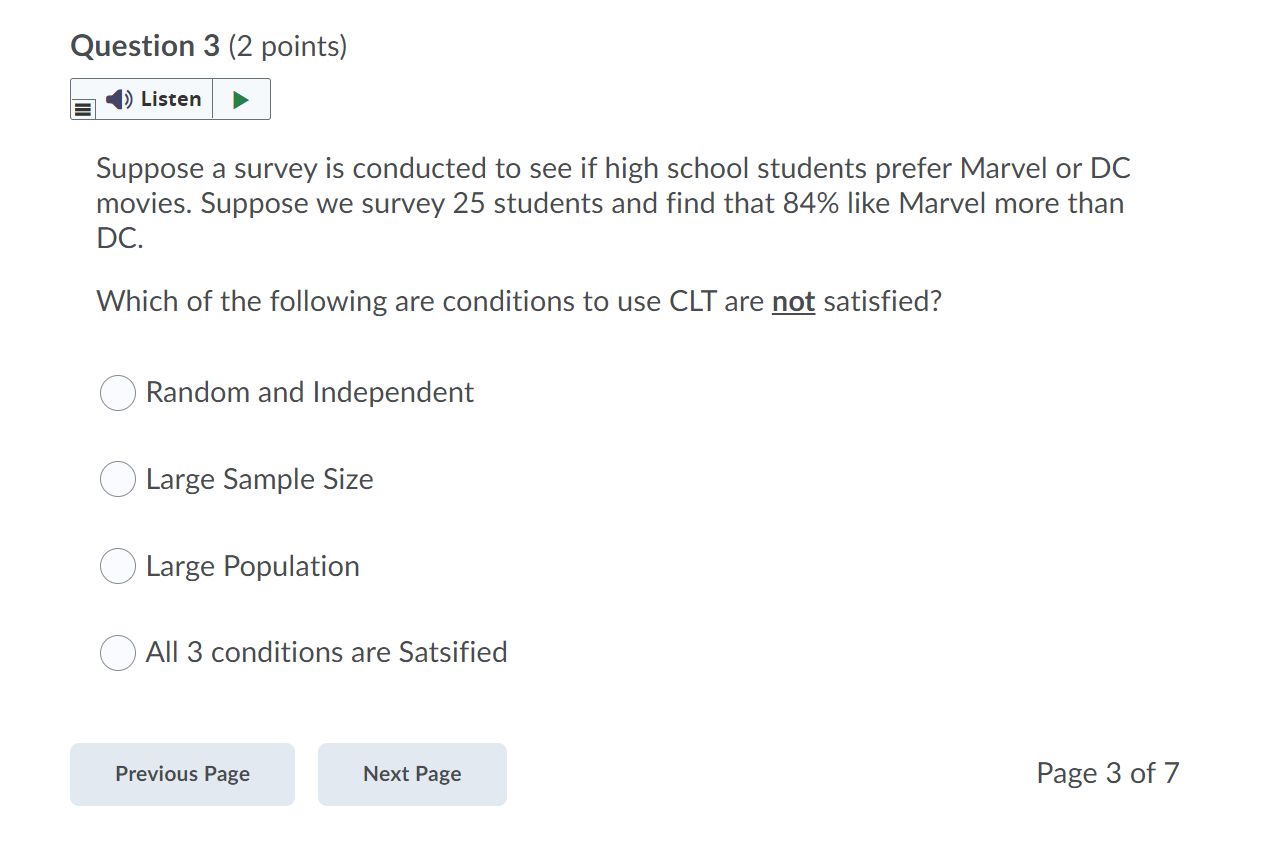
Task: Click the 'Page 3 of 7' indicator
Action: (x=1107, y=773)
